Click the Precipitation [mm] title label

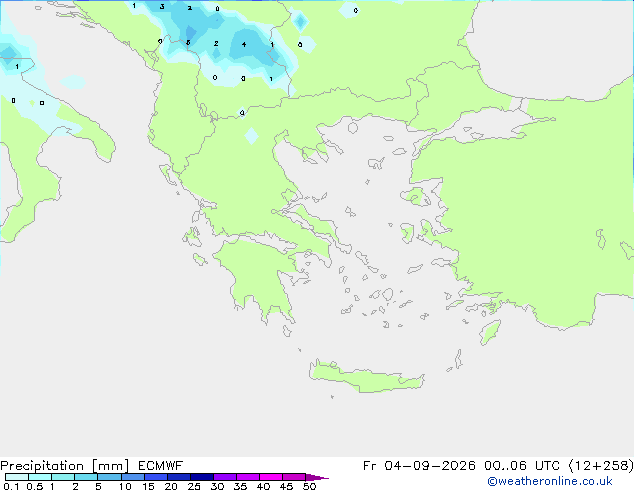(65, 466)
